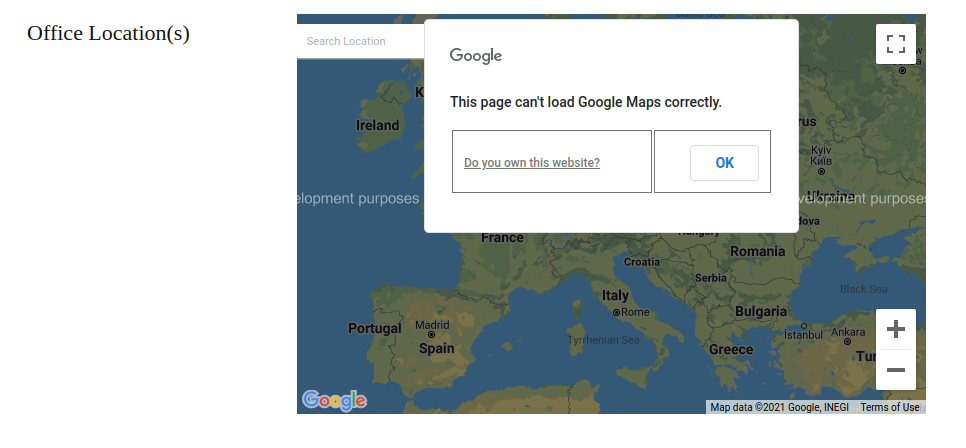Toggle fullscreen view of the map

[x=895, y=44]
